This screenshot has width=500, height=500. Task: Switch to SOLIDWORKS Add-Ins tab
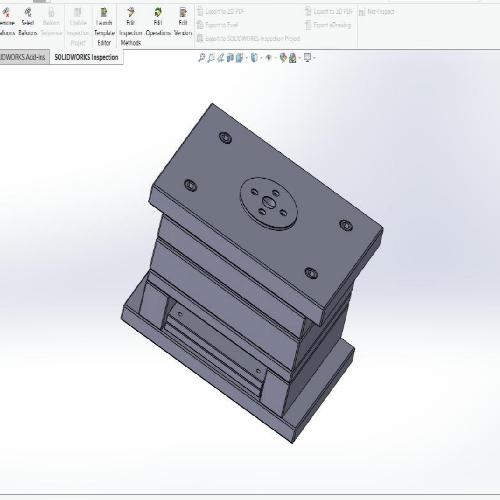pyautogui.click(x=24, y=57)
